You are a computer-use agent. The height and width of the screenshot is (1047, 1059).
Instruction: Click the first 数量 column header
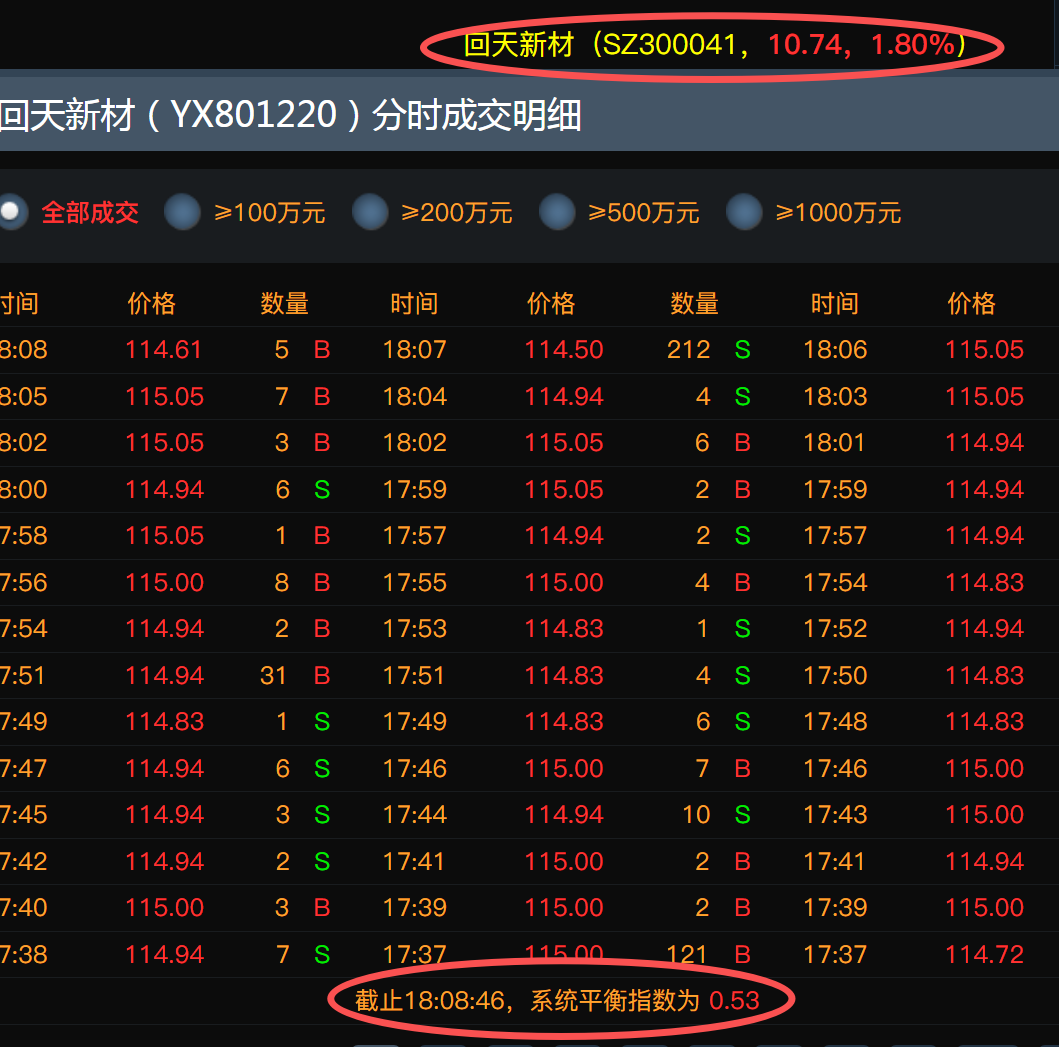(284, 303)
